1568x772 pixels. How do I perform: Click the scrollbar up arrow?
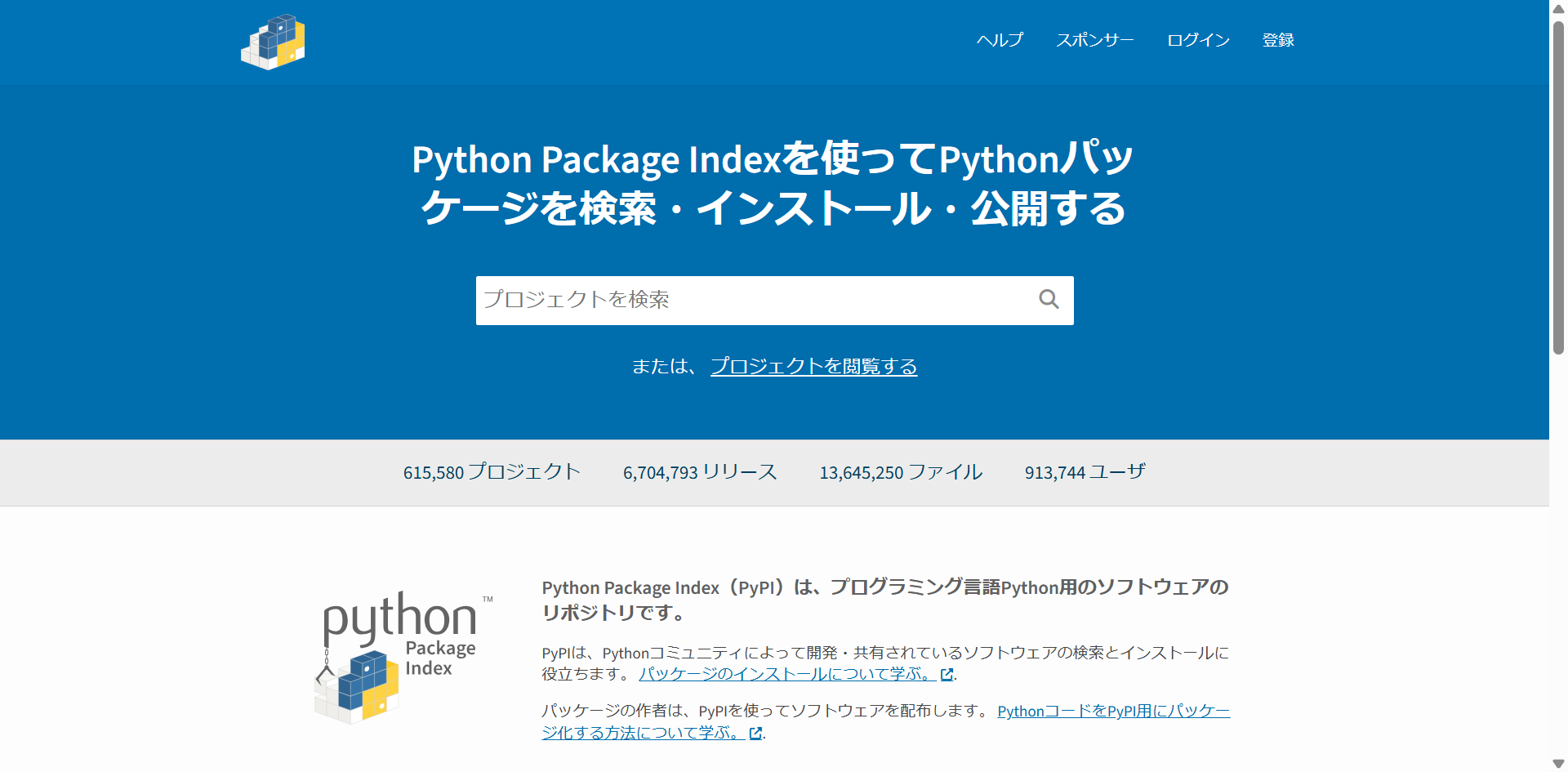pyautogui.click(x=1558, y=7)
